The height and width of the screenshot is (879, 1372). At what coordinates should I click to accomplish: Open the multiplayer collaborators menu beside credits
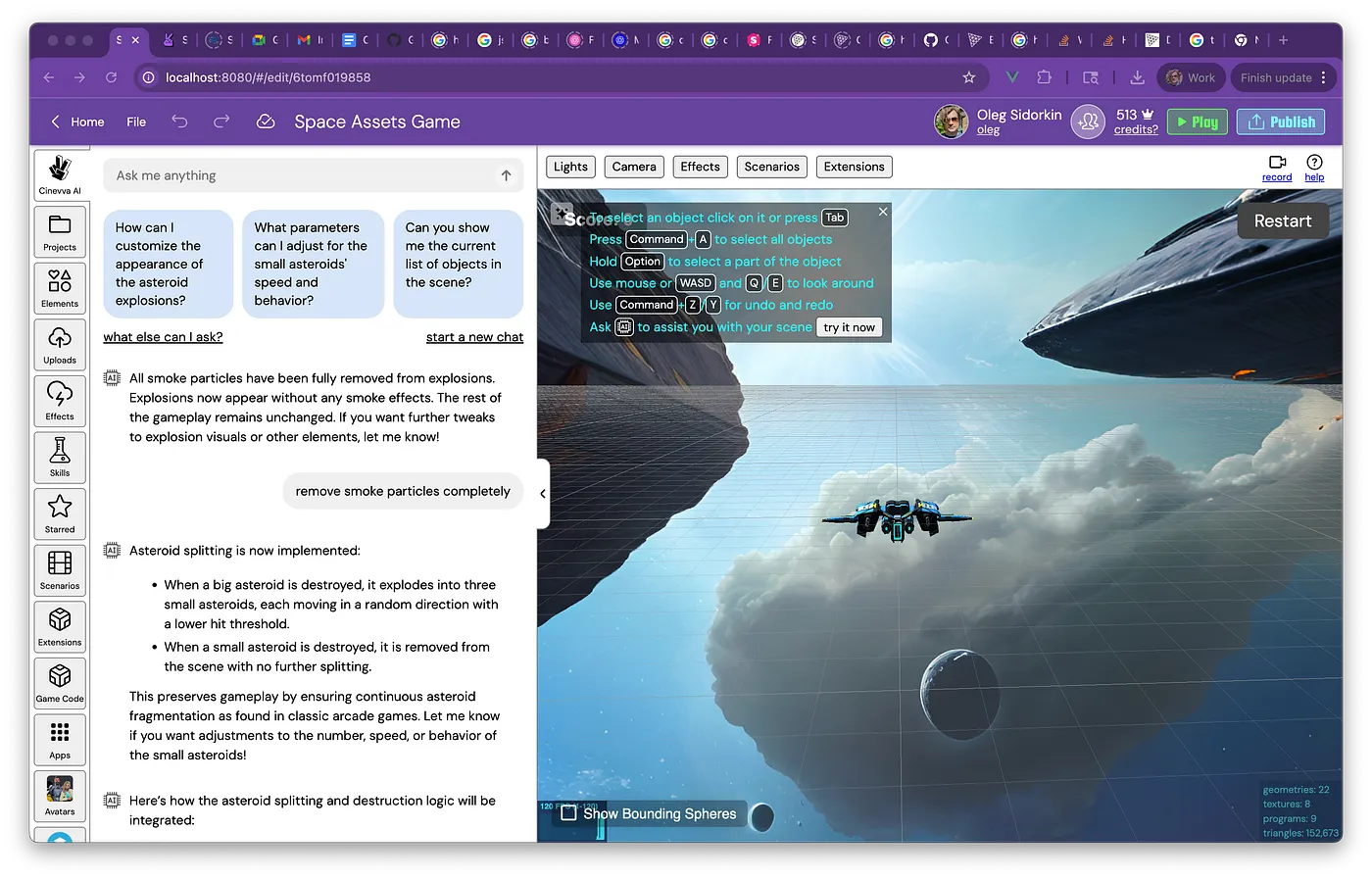tap(1088, 122)
